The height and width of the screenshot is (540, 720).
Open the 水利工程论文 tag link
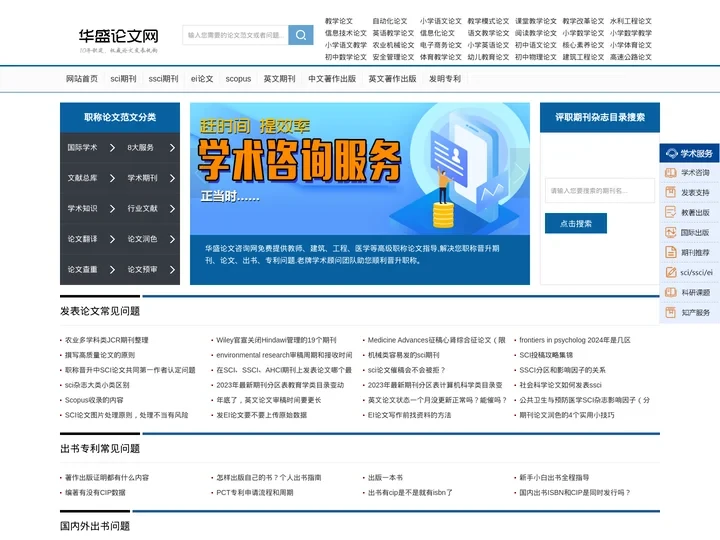pos(631,21)
